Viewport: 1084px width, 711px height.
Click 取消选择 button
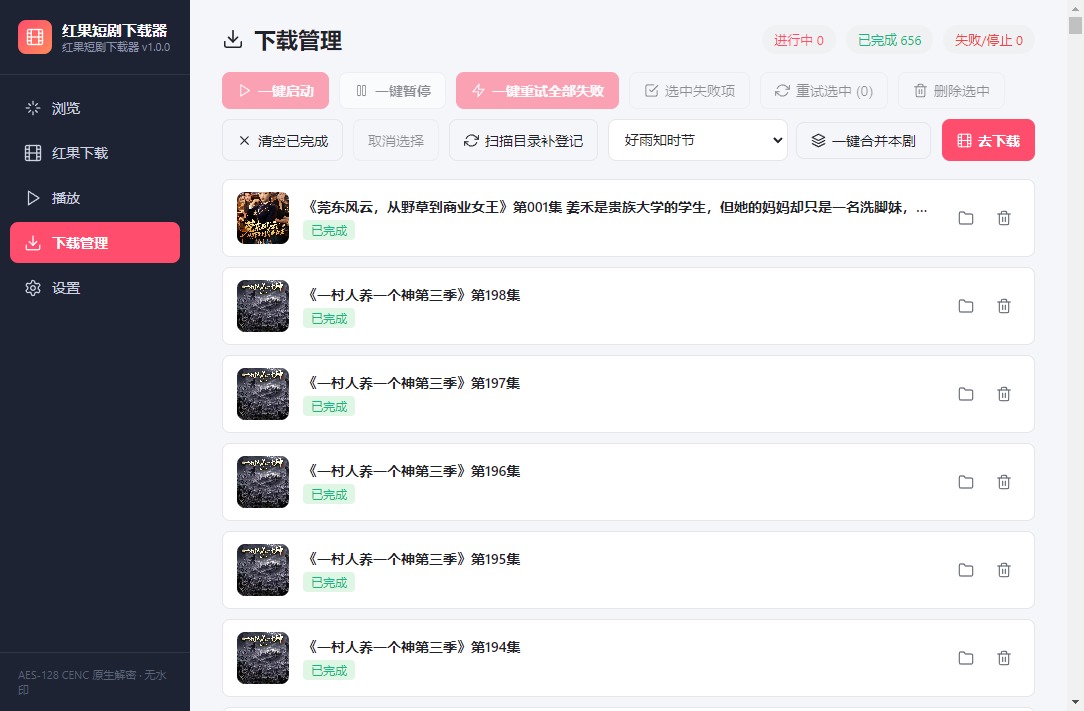pyautogui.click(x=395, y=140)
